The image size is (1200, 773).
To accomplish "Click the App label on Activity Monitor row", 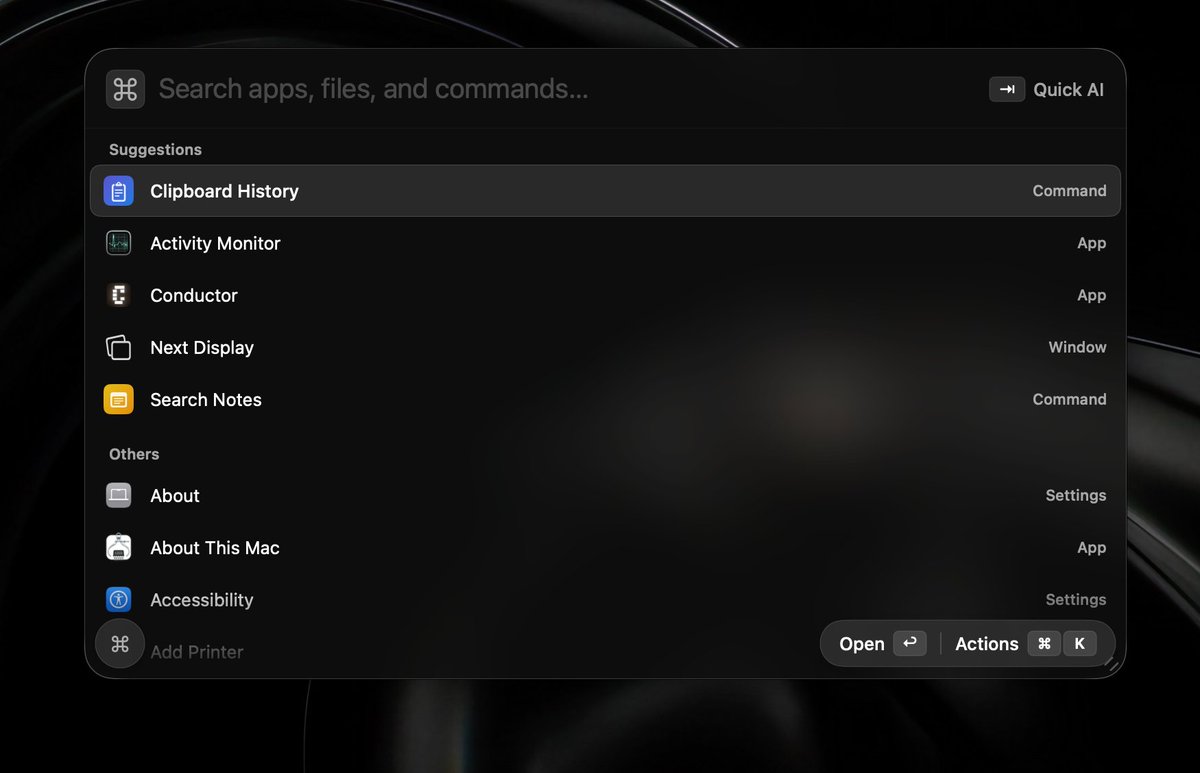I will 1092,243.
